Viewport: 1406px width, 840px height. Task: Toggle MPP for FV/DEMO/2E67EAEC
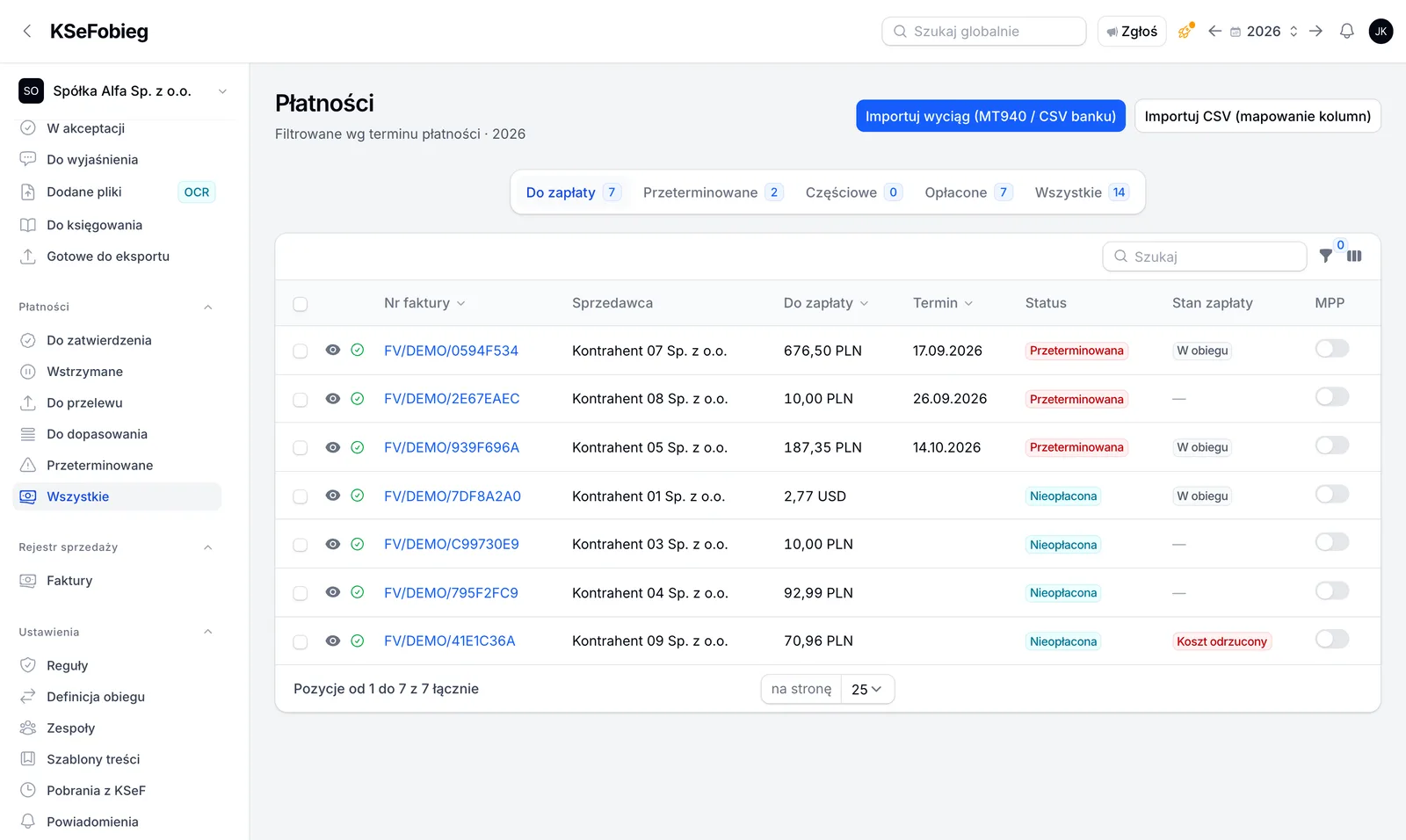1331,397
